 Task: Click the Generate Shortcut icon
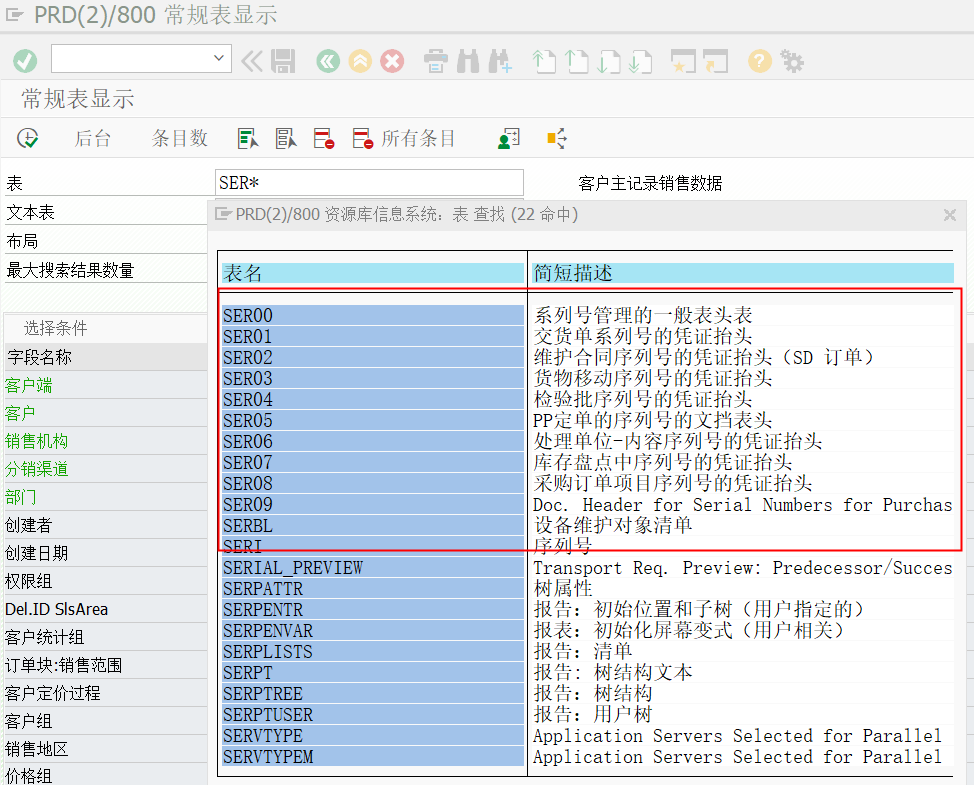click(716, 61)
